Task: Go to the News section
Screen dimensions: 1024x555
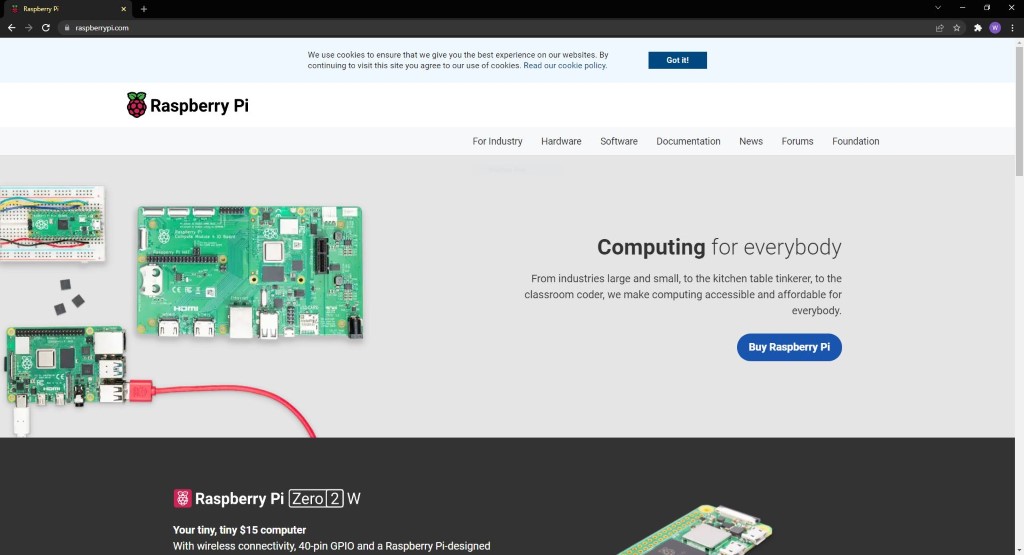Action: pyautogui.click(x=751, y=141)
